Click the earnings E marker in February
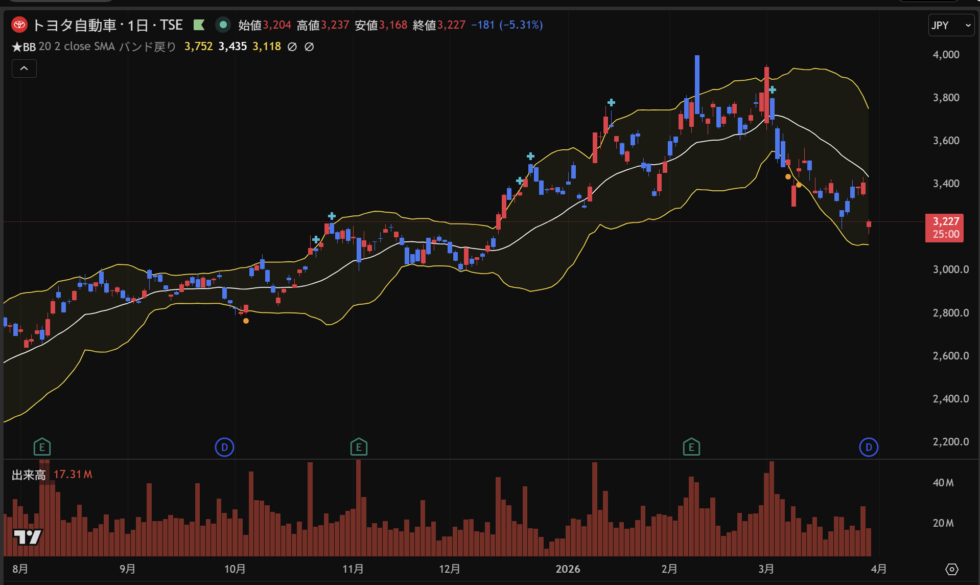980x585 pixels. coord(691,446)
